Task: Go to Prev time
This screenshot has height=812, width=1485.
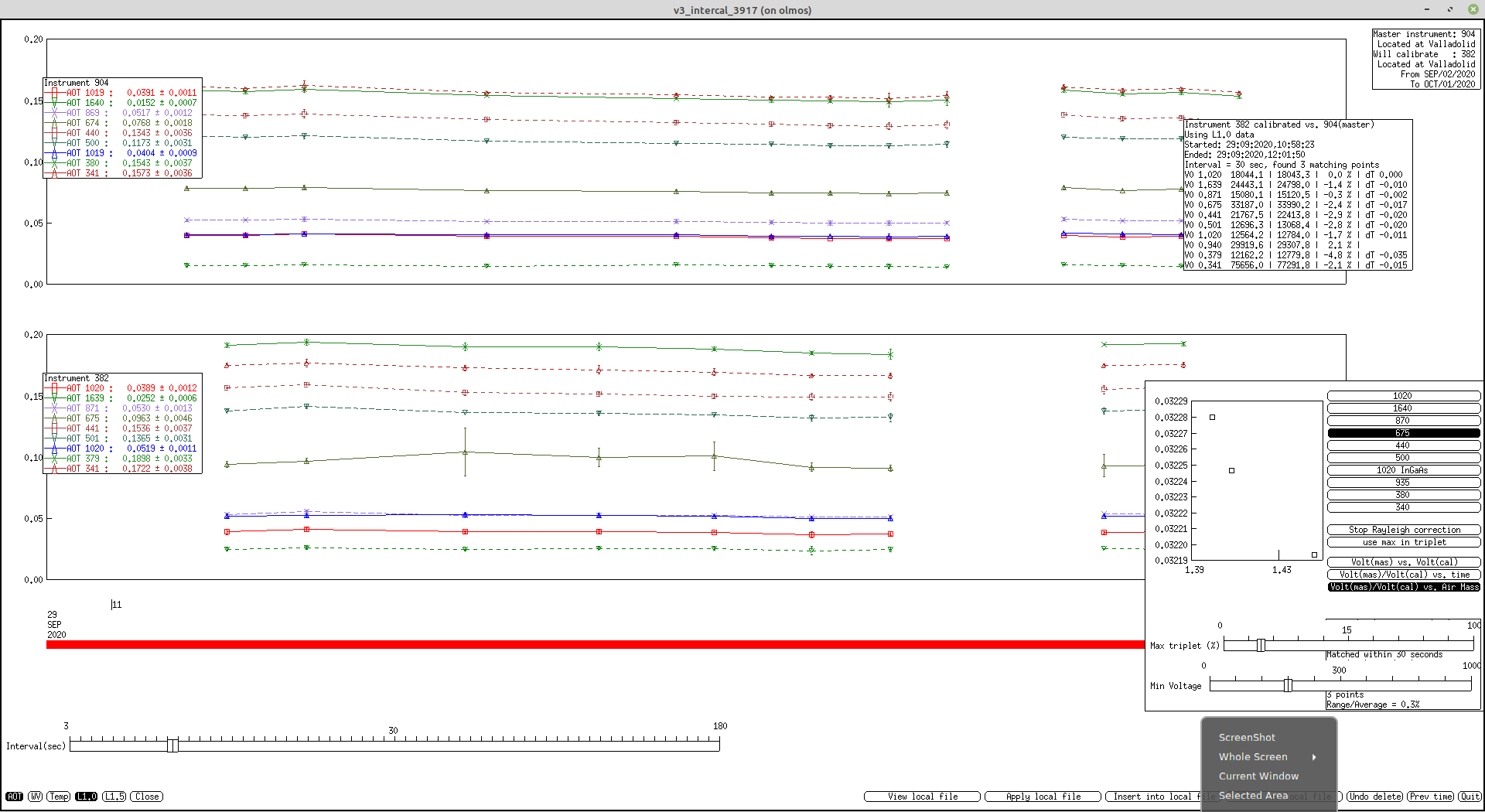Action: pos(1430,797)
